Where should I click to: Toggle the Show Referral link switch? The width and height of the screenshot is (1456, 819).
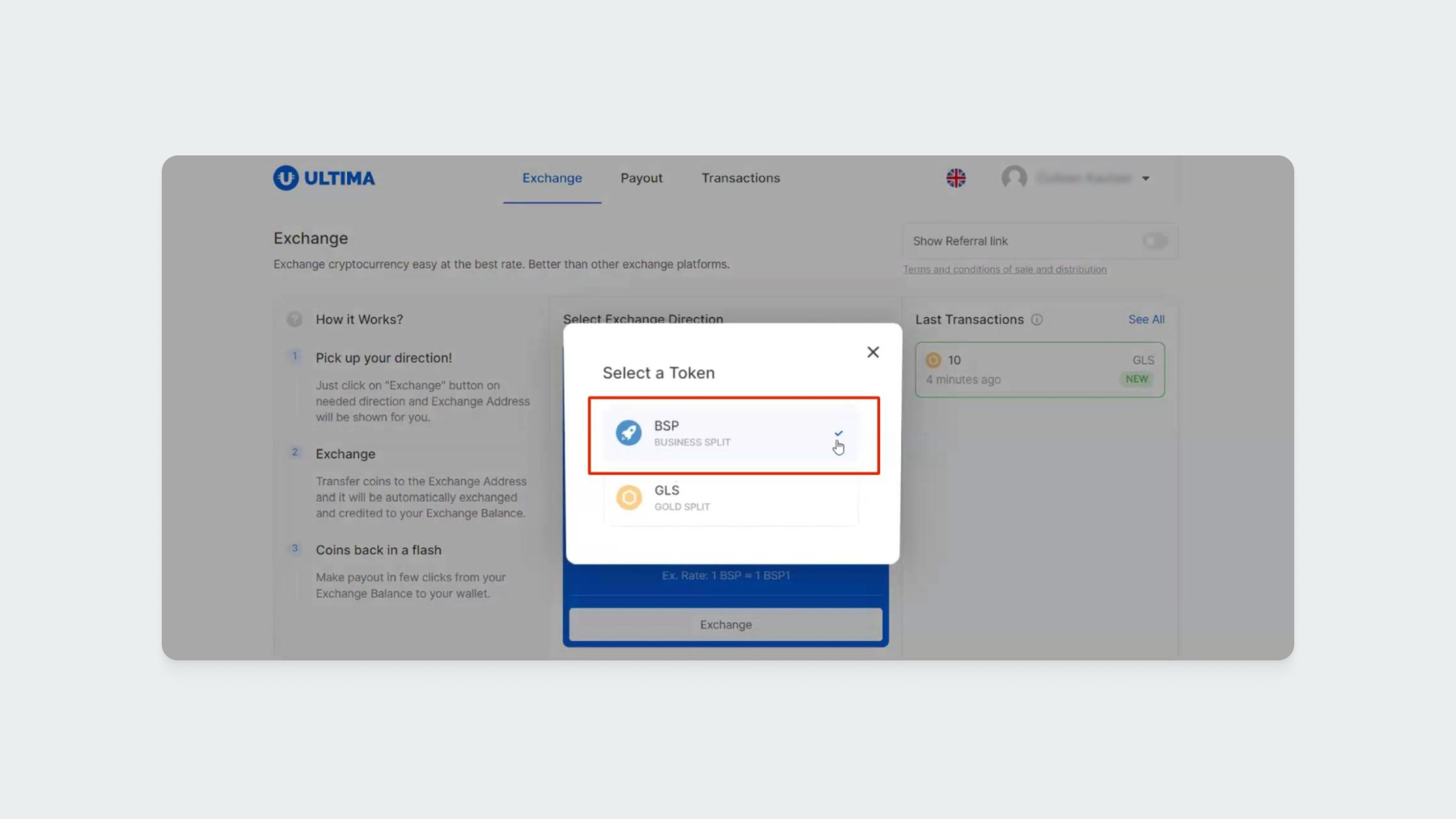click(1153, 241)
